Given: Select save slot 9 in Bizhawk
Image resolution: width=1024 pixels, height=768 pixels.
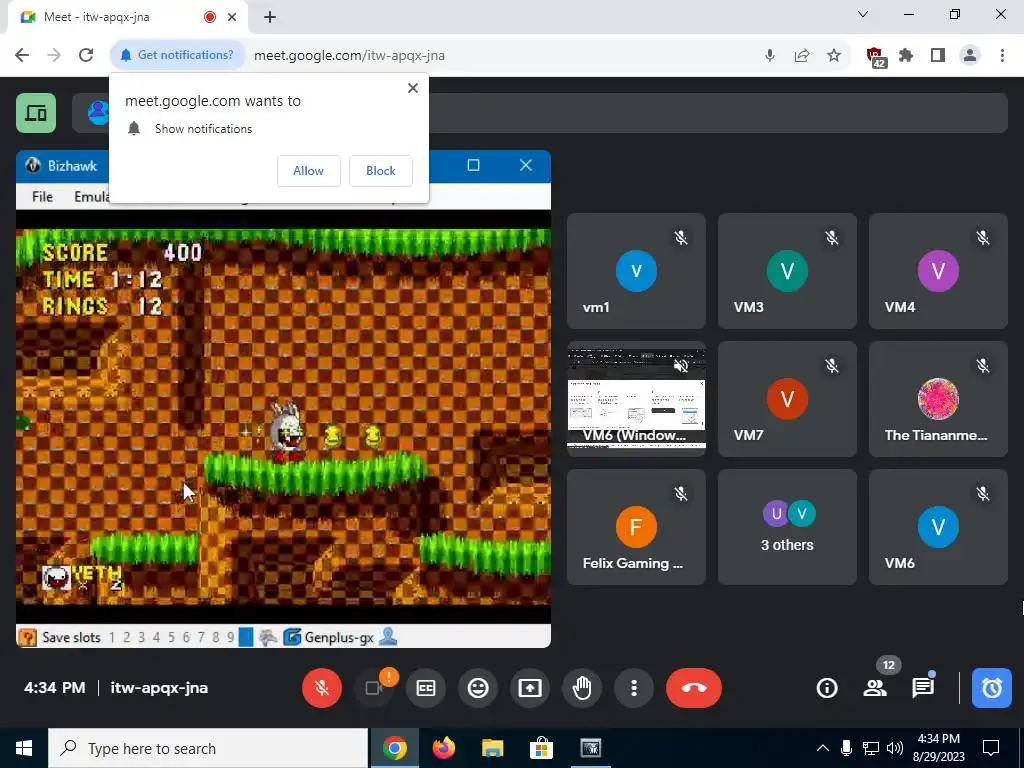Looking at the screenshot, I should coord(231,637).
